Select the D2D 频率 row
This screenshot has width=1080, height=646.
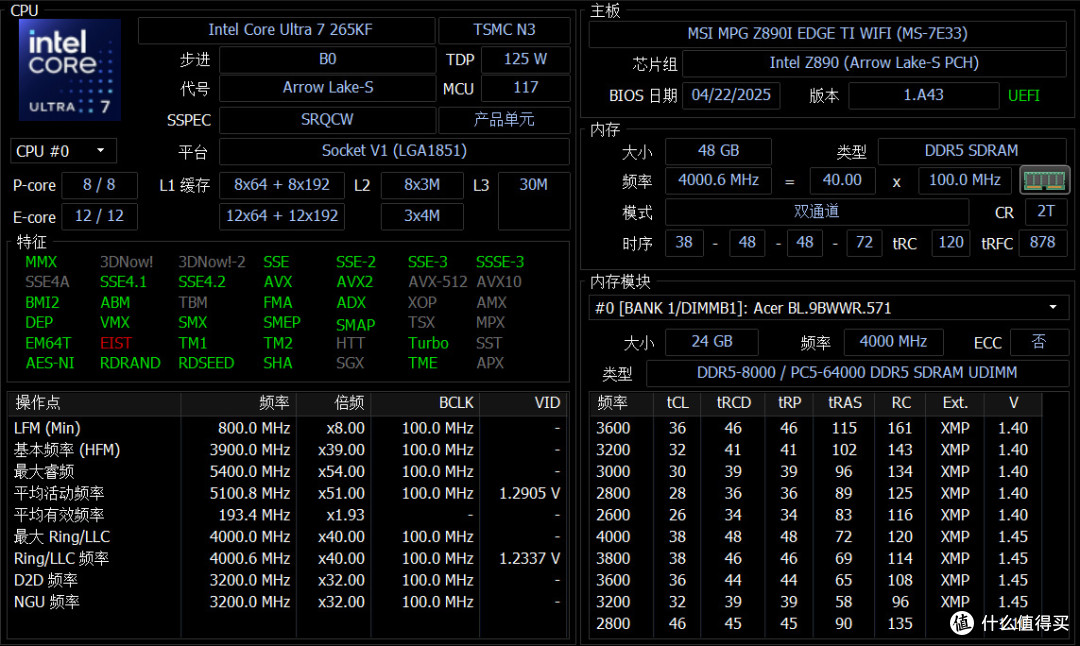(288, 581)
